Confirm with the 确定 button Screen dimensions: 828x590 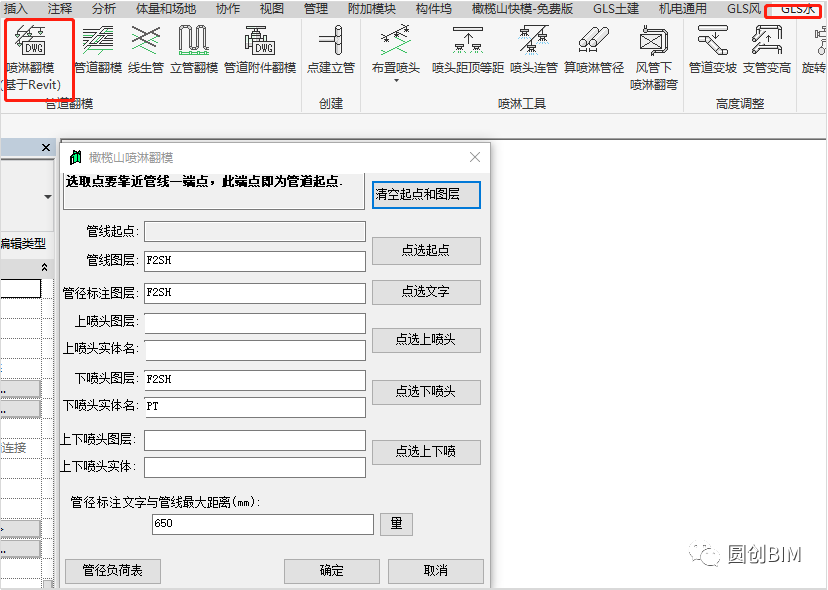[x=332, y=571]
